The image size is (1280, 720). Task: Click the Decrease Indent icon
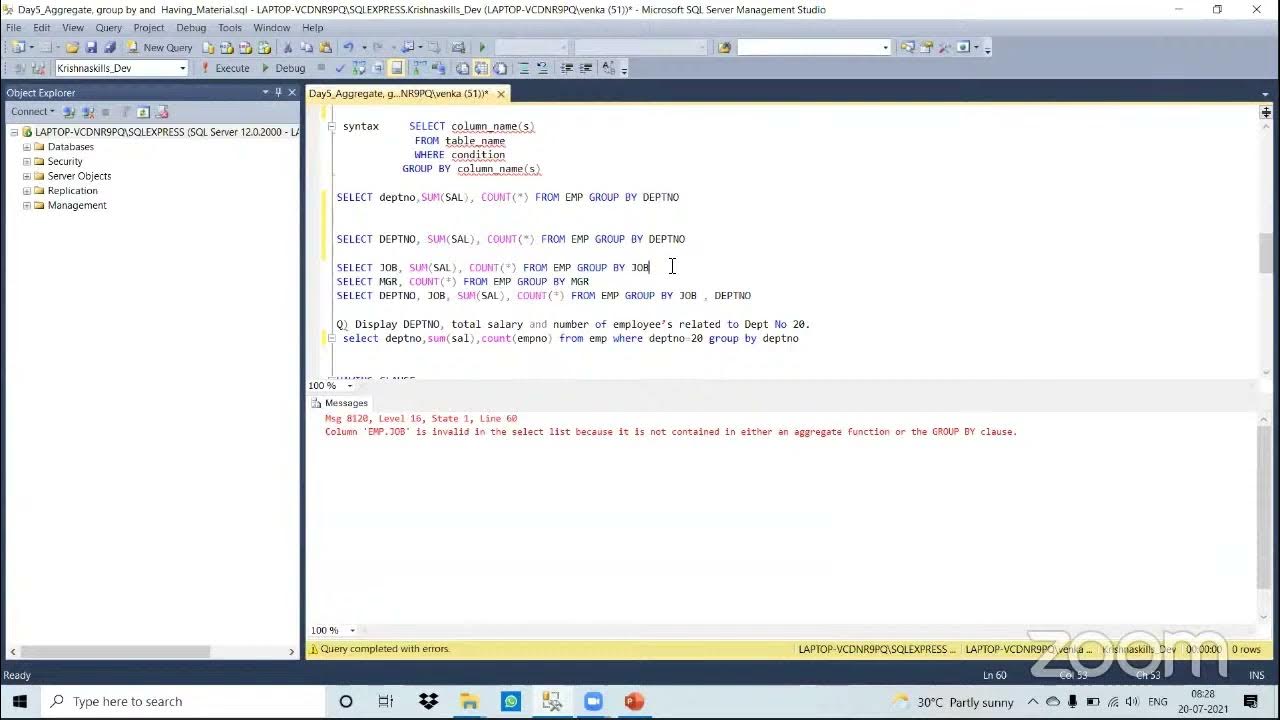pos(566,68)
